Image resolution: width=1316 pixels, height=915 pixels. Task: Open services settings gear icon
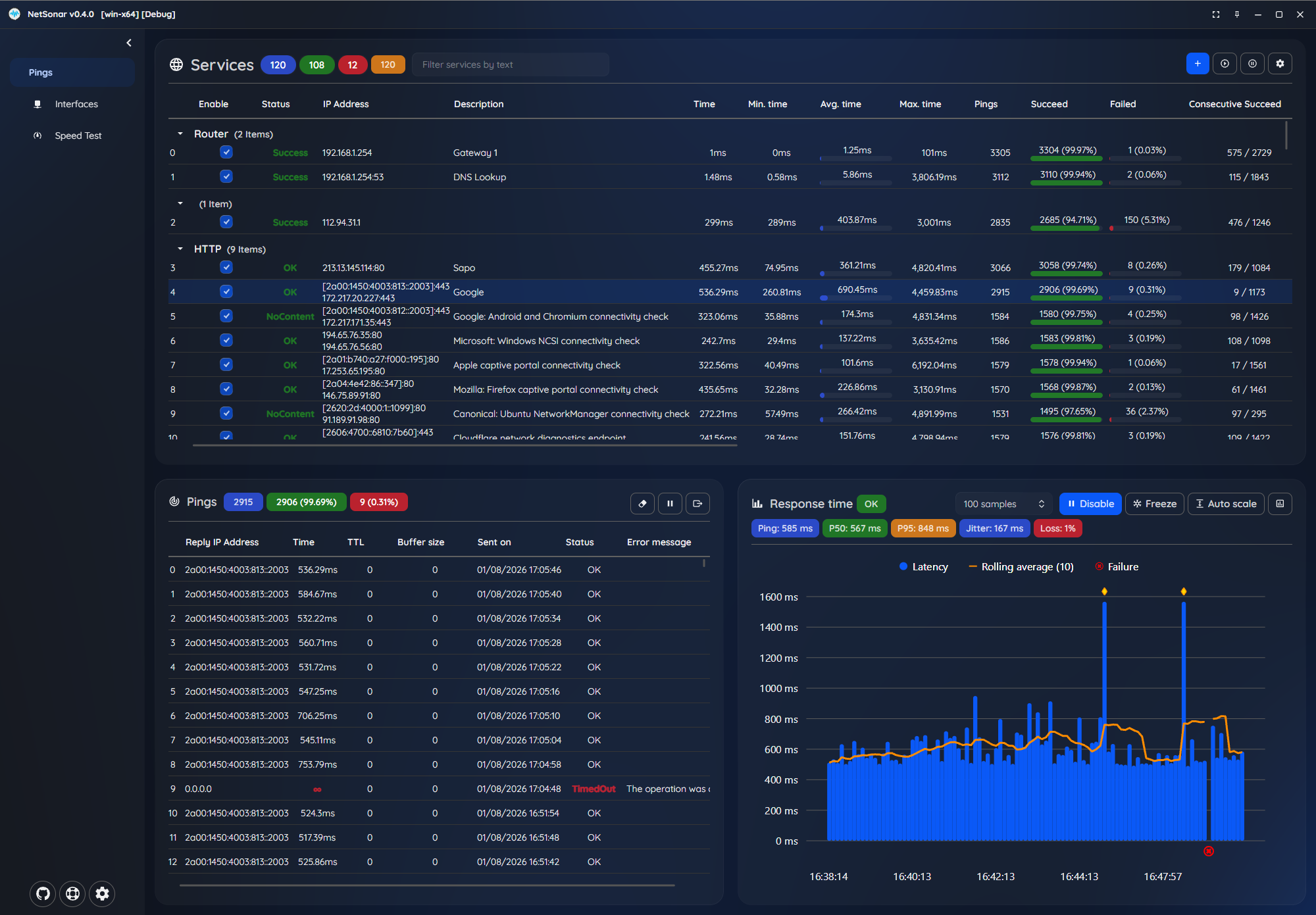coord(1280,64)
